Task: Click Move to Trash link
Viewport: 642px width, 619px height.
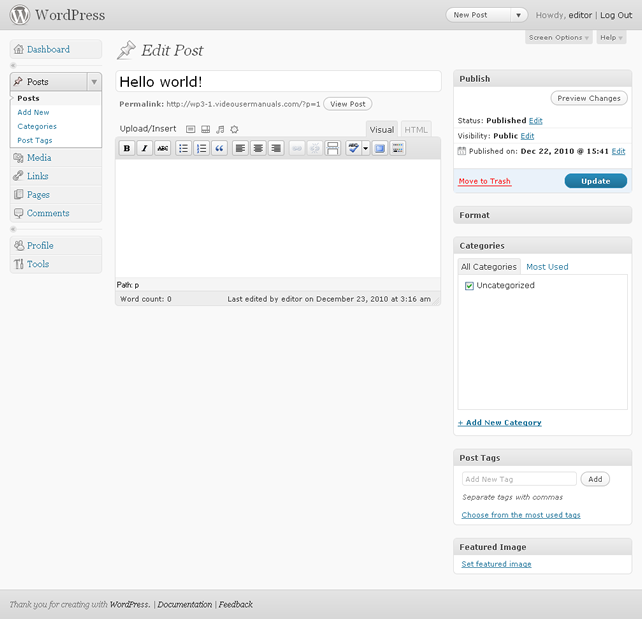Action: tap(484, 181)
